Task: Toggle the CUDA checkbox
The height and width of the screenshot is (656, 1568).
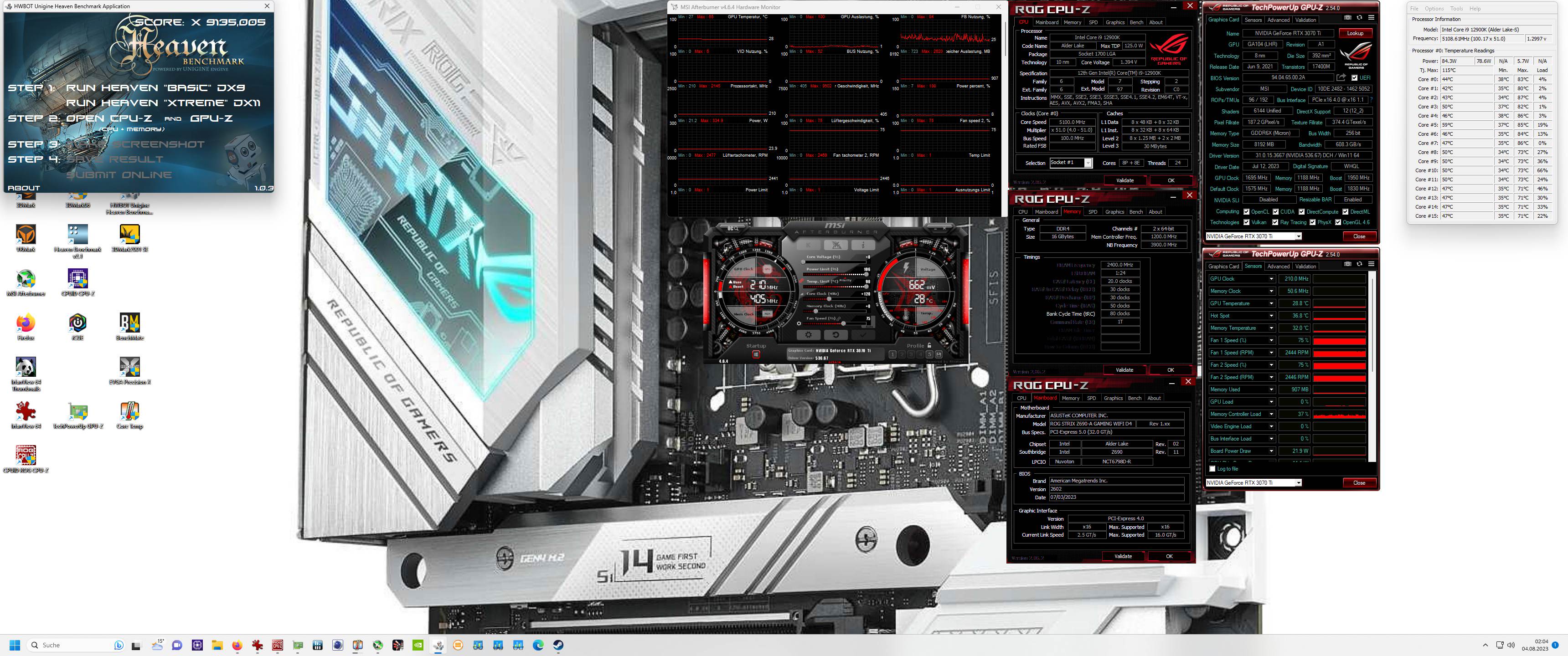Action: pos(1276,212)
